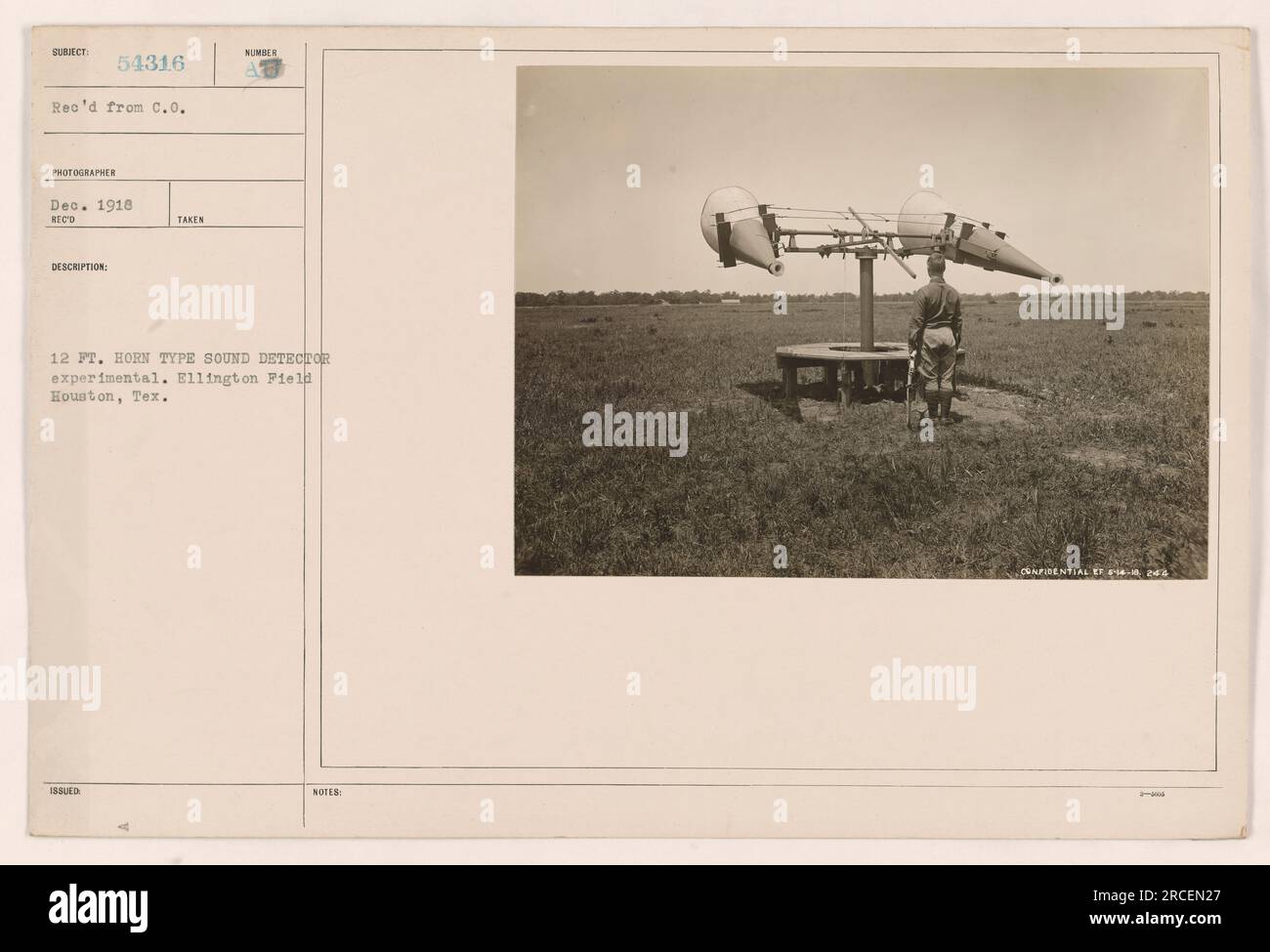This screenshot has width=1270, height=952.
Task: Click the CONFIDENTIAL stamp on the photo
Action: click(x=1070, y=572)
